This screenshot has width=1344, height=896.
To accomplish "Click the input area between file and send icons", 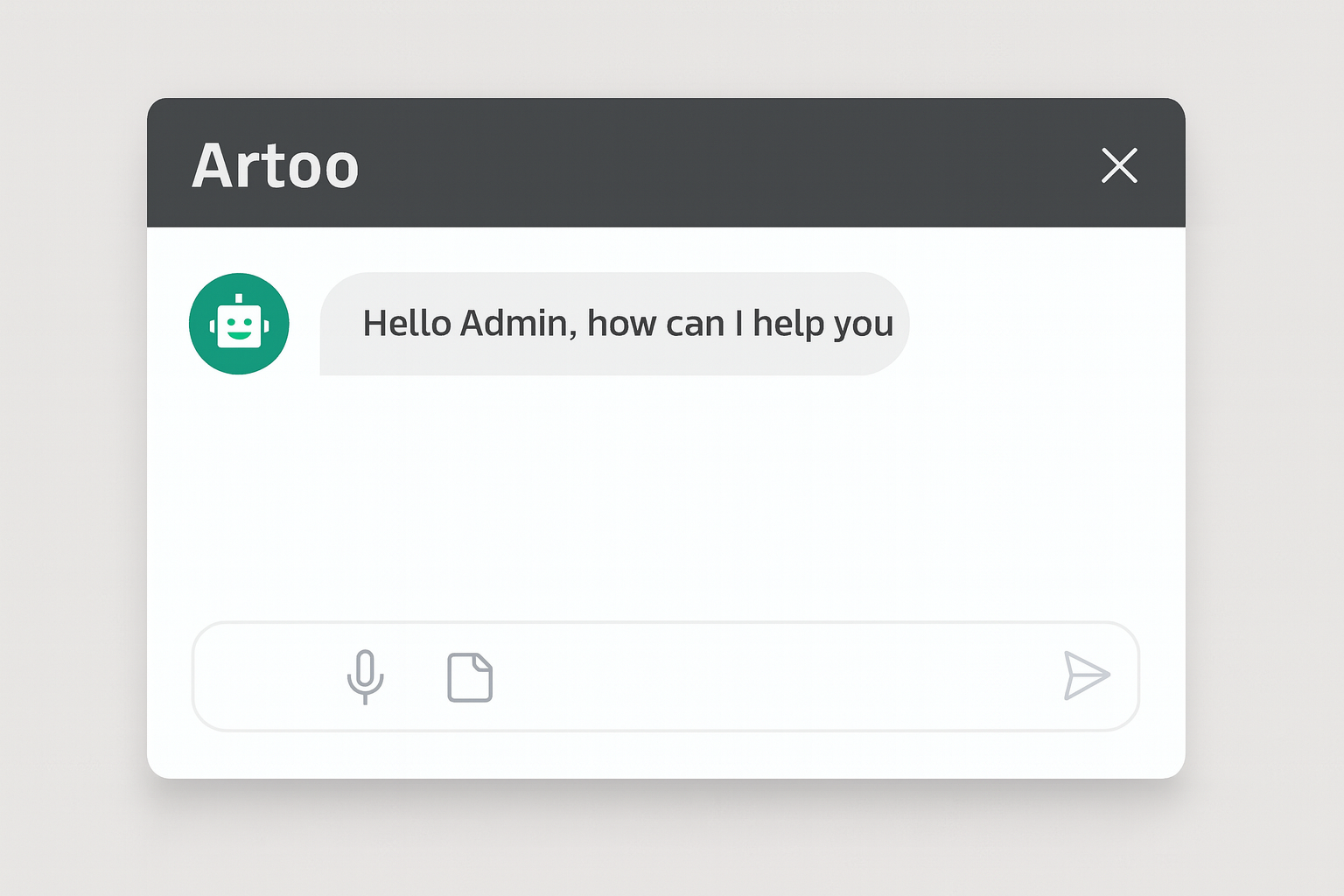I will click(x=770, y=676).
